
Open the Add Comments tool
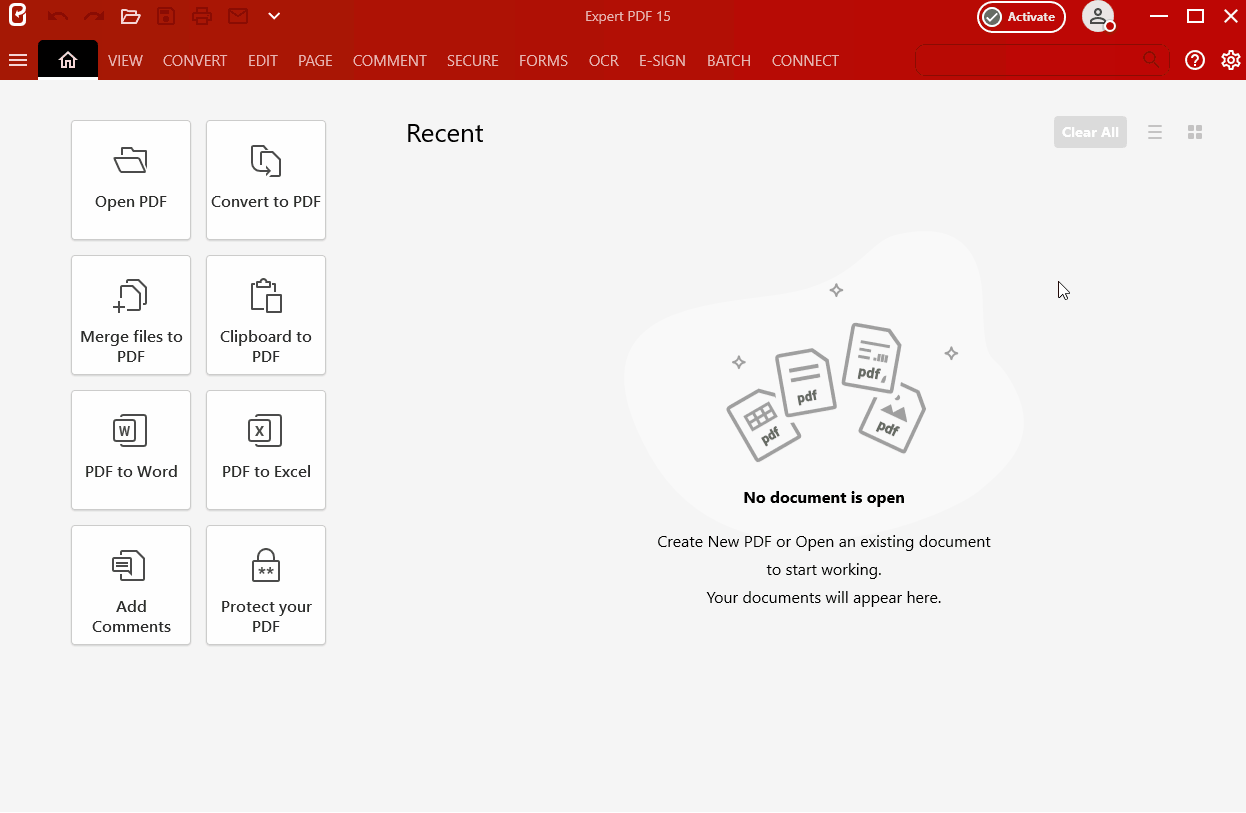click(131, 585)
